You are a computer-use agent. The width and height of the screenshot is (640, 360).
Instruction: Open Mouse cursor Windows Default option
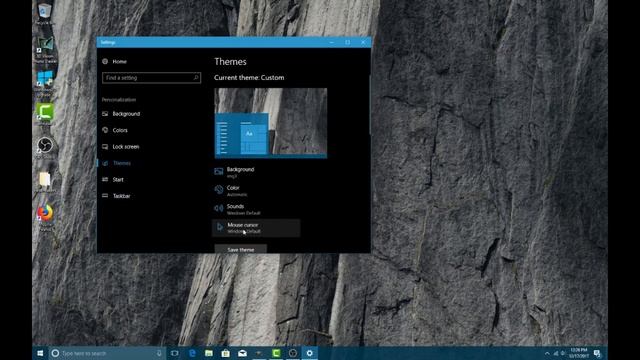[256, 228]
